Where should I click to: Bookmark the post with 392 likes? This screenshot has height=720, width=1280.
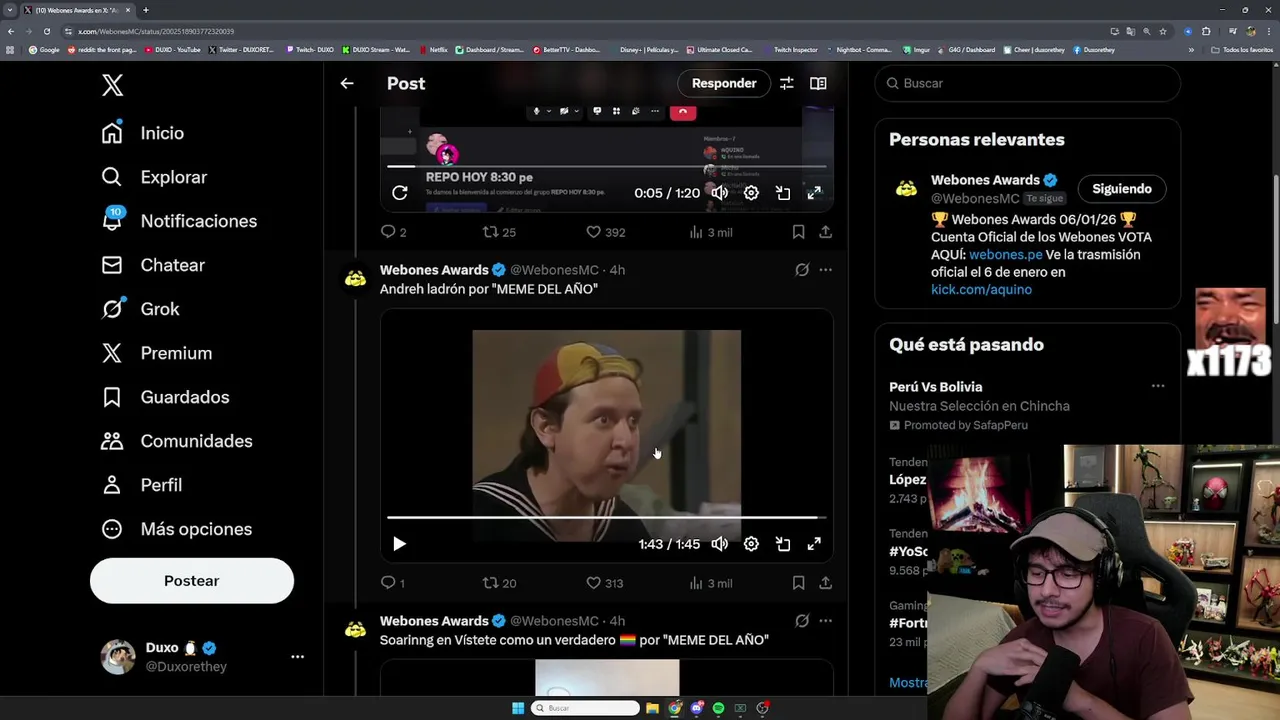tap(798, 232)
